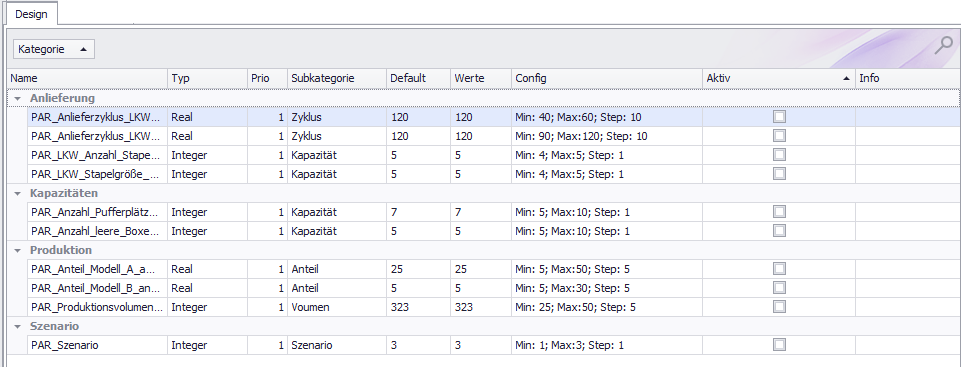Click Default value 7 of Pufferplätz row
961x367 pixels.
pyautogui.click(x=419, y=212)
